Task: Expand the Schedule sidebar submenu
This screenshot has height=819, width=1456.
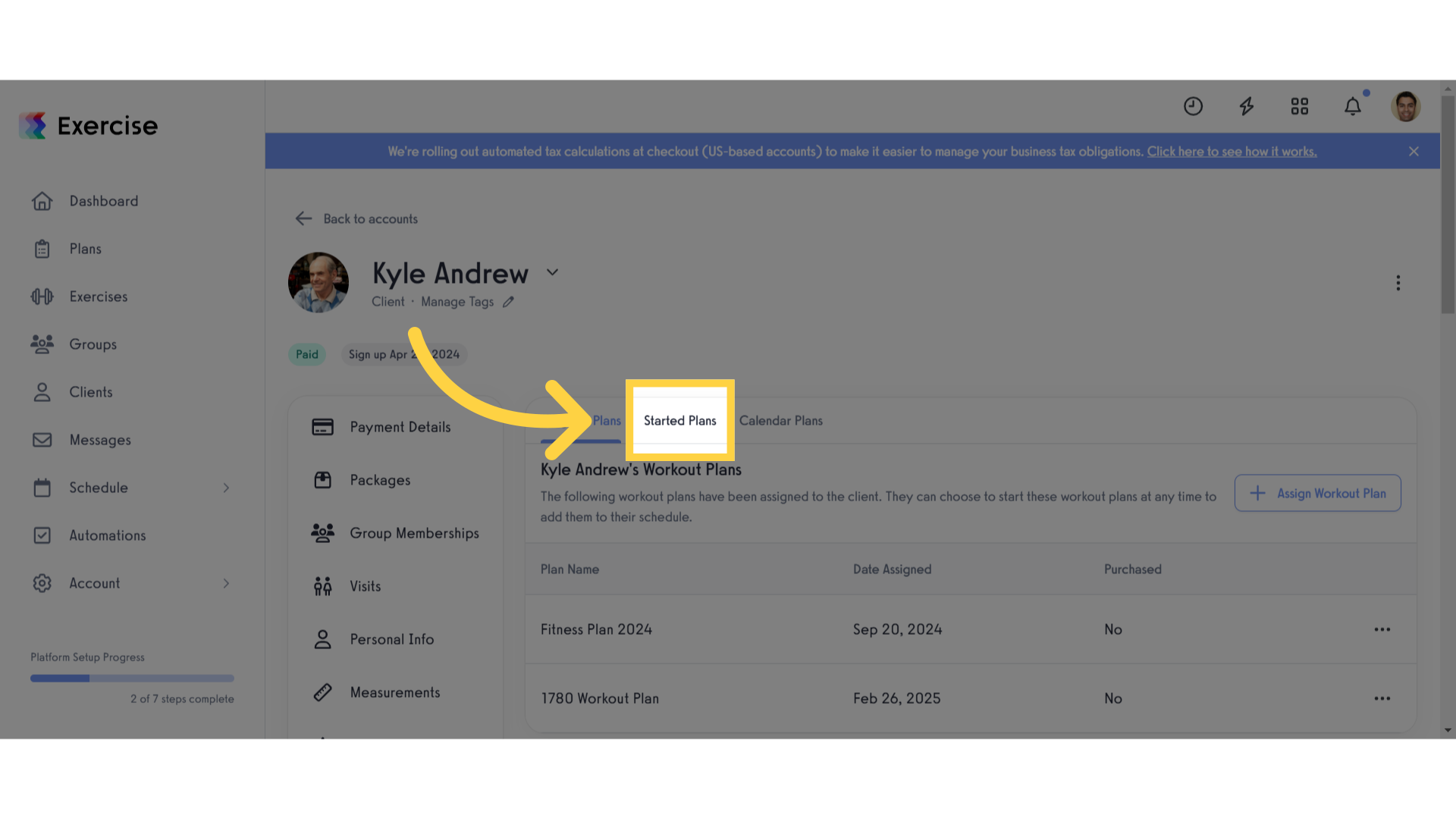Action: pyautogui.click(x=226, y=488)
